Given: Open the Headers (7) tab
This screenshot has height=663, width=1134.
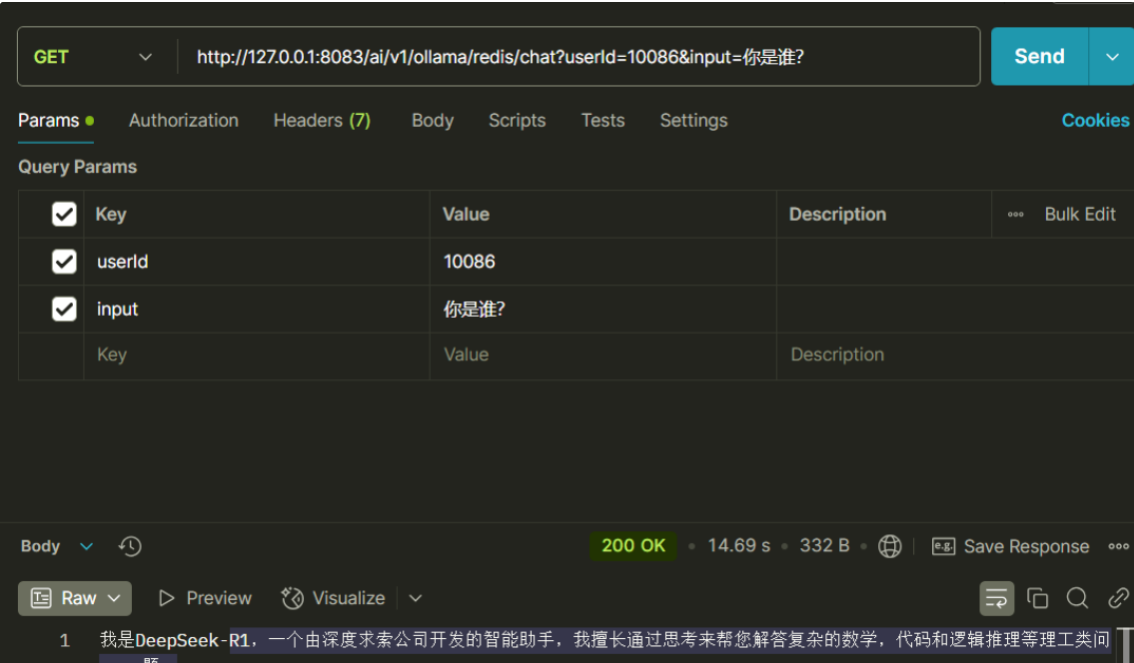Looking at the screenshot, I should point(322,120).
